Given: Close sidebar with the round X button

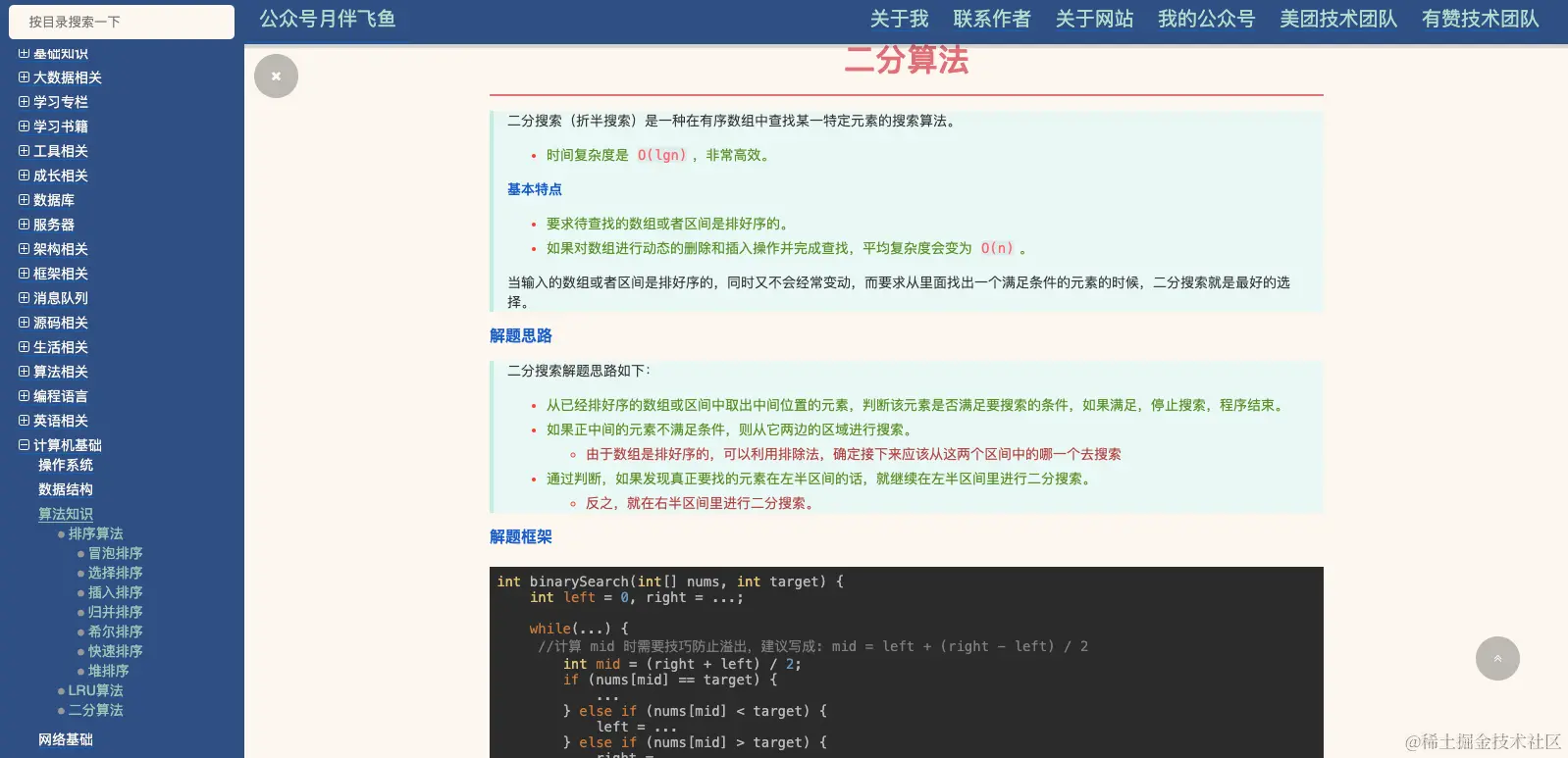Looking at the screenshot, I should (x=276, y=76).
